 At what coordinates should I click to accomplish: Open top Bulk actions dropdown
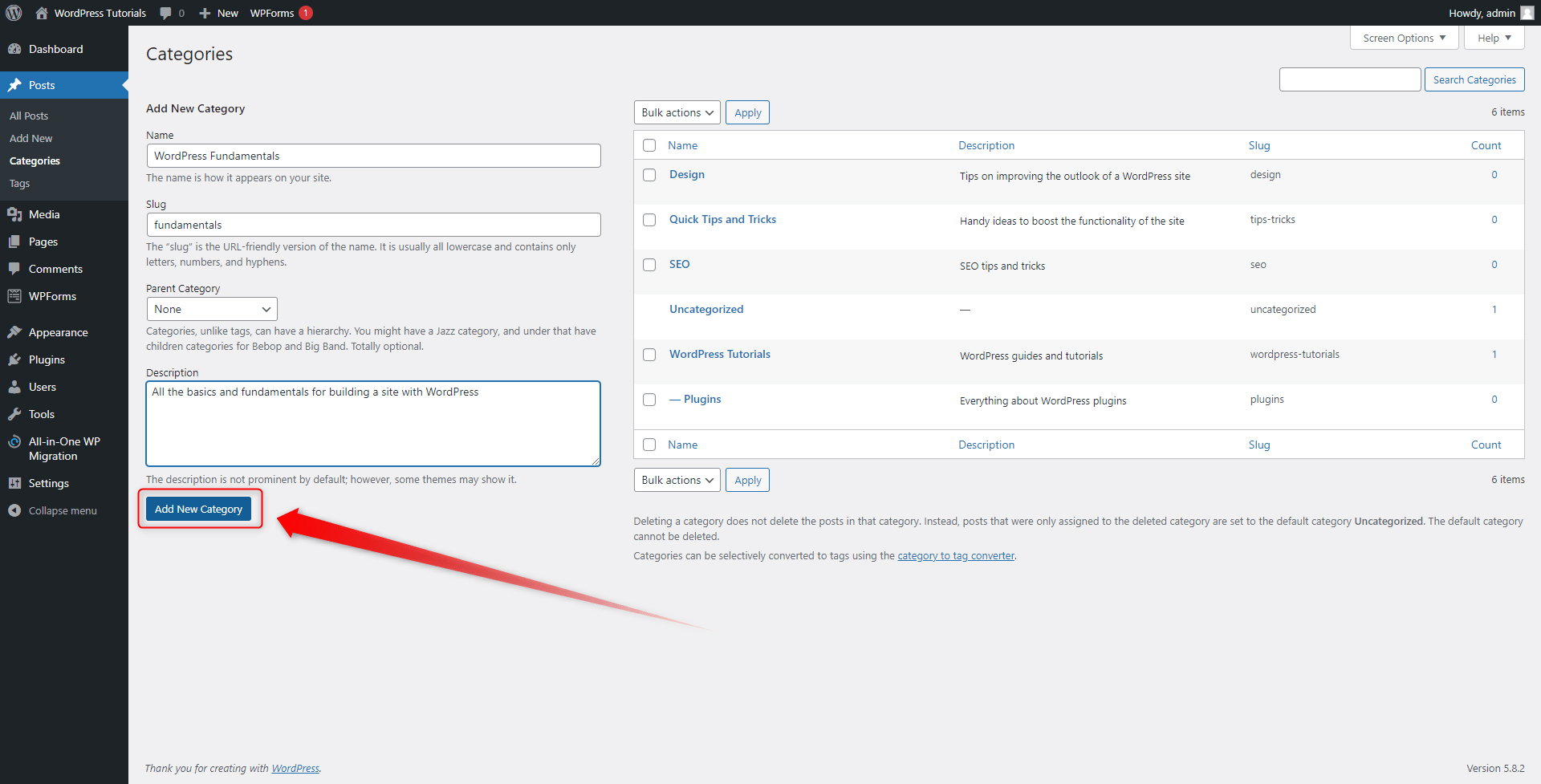click(677, 112)
